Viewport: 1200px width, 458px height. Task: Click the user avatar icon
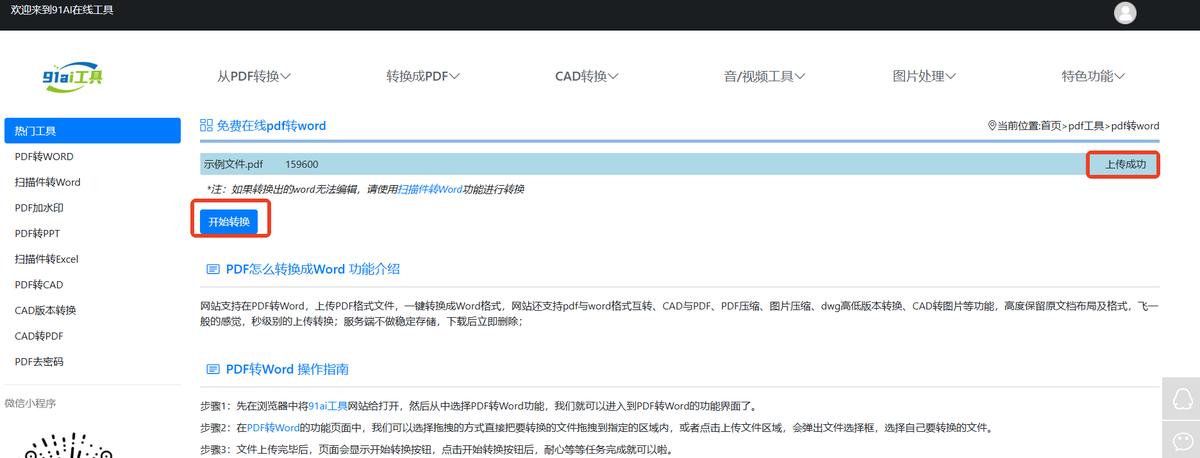tap(1125, 13)
